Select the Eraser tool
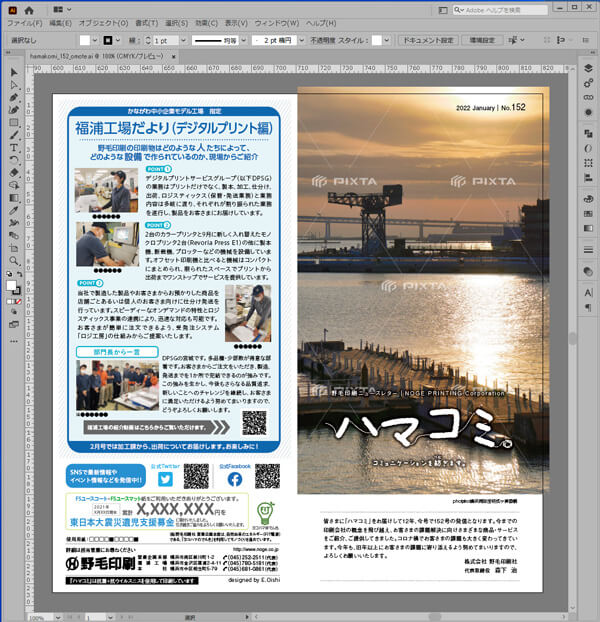The image size is (600, 622). 14,173
